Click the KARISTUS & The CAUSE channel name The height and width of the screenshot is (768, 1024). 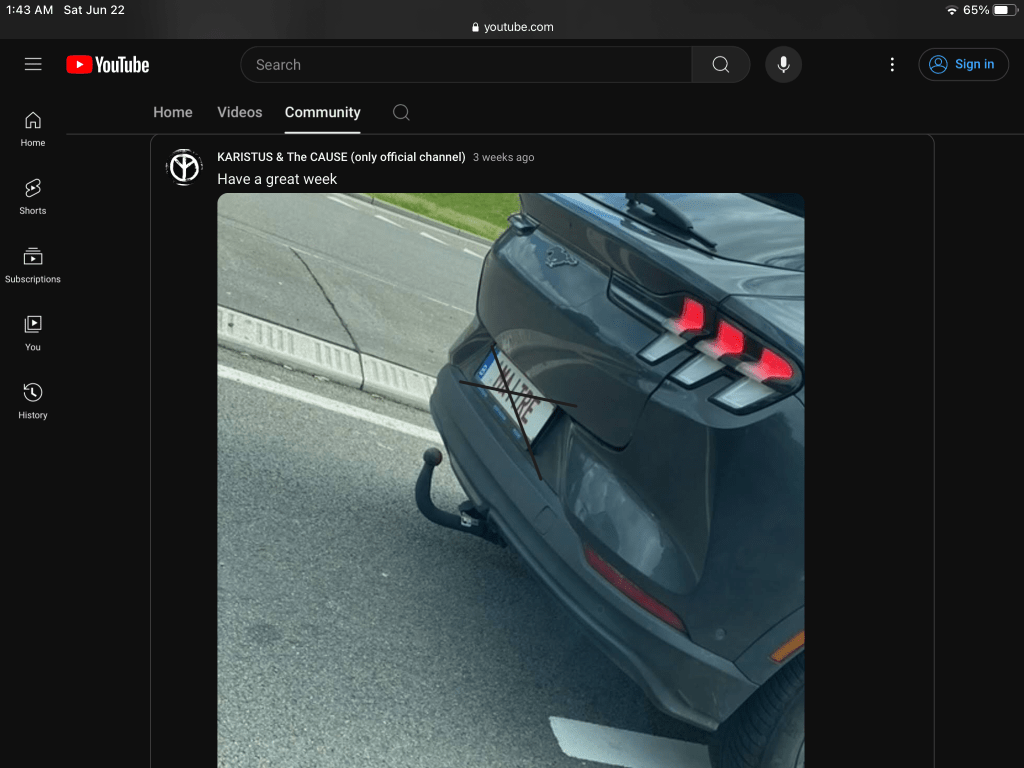(x=341, y=157)
